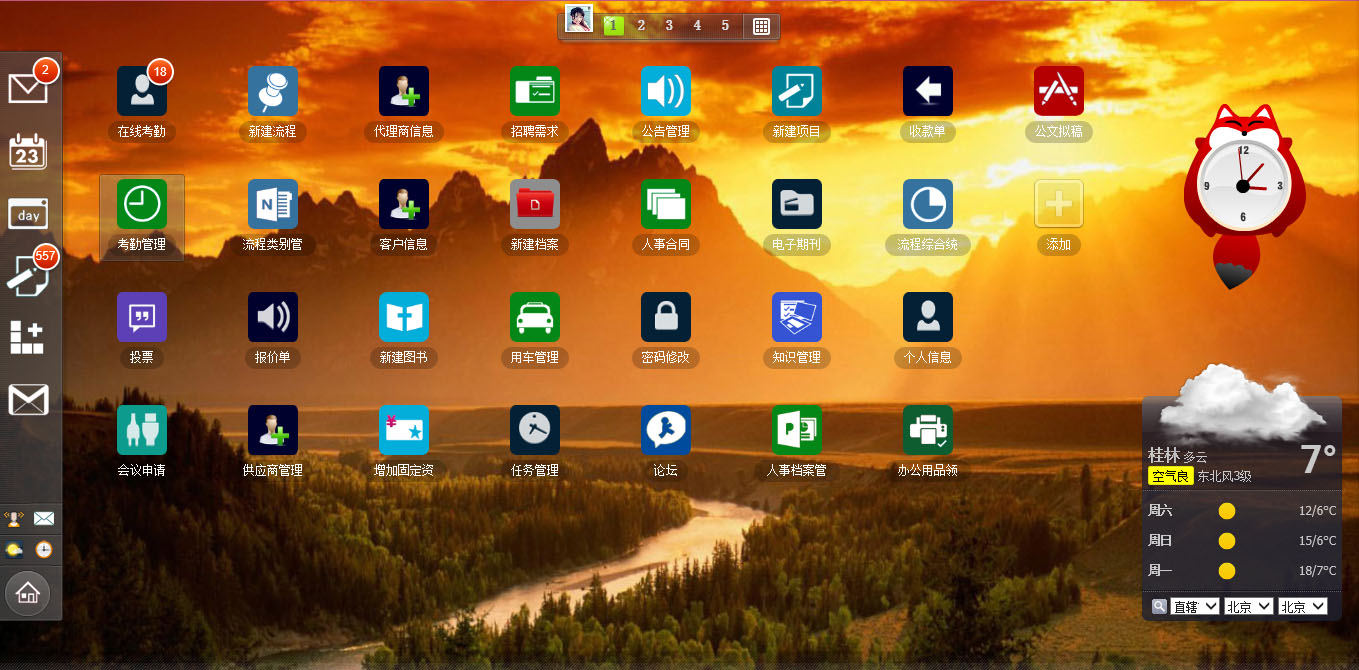Open the 知识管理 icon
This screenshot has height=670, width=1359.
click(x=797, y=317)
